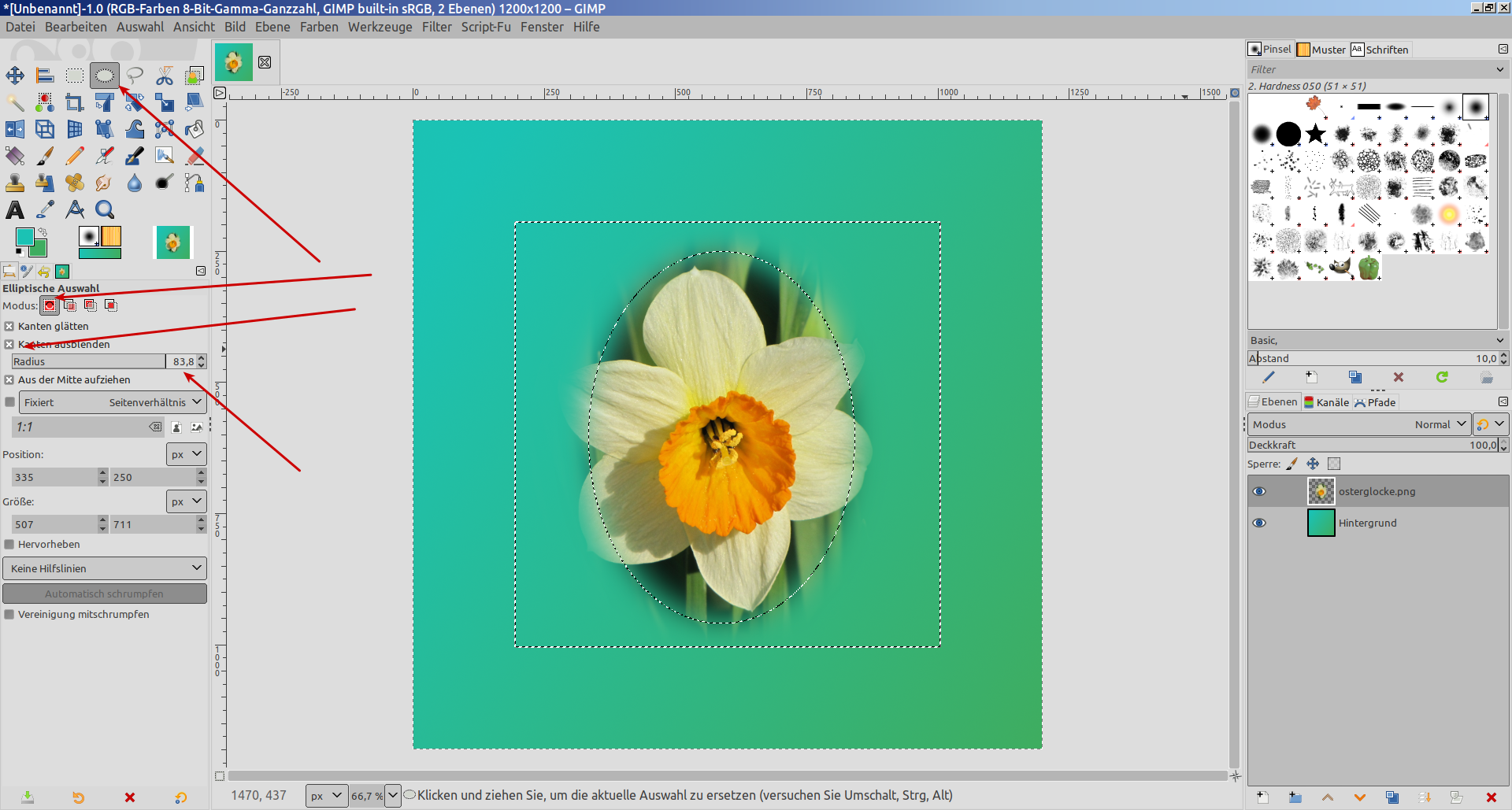This screenshot has width=1512, height=810.
Task: Switch to the Kanäle tab
Action: [x=1327, y=402]
